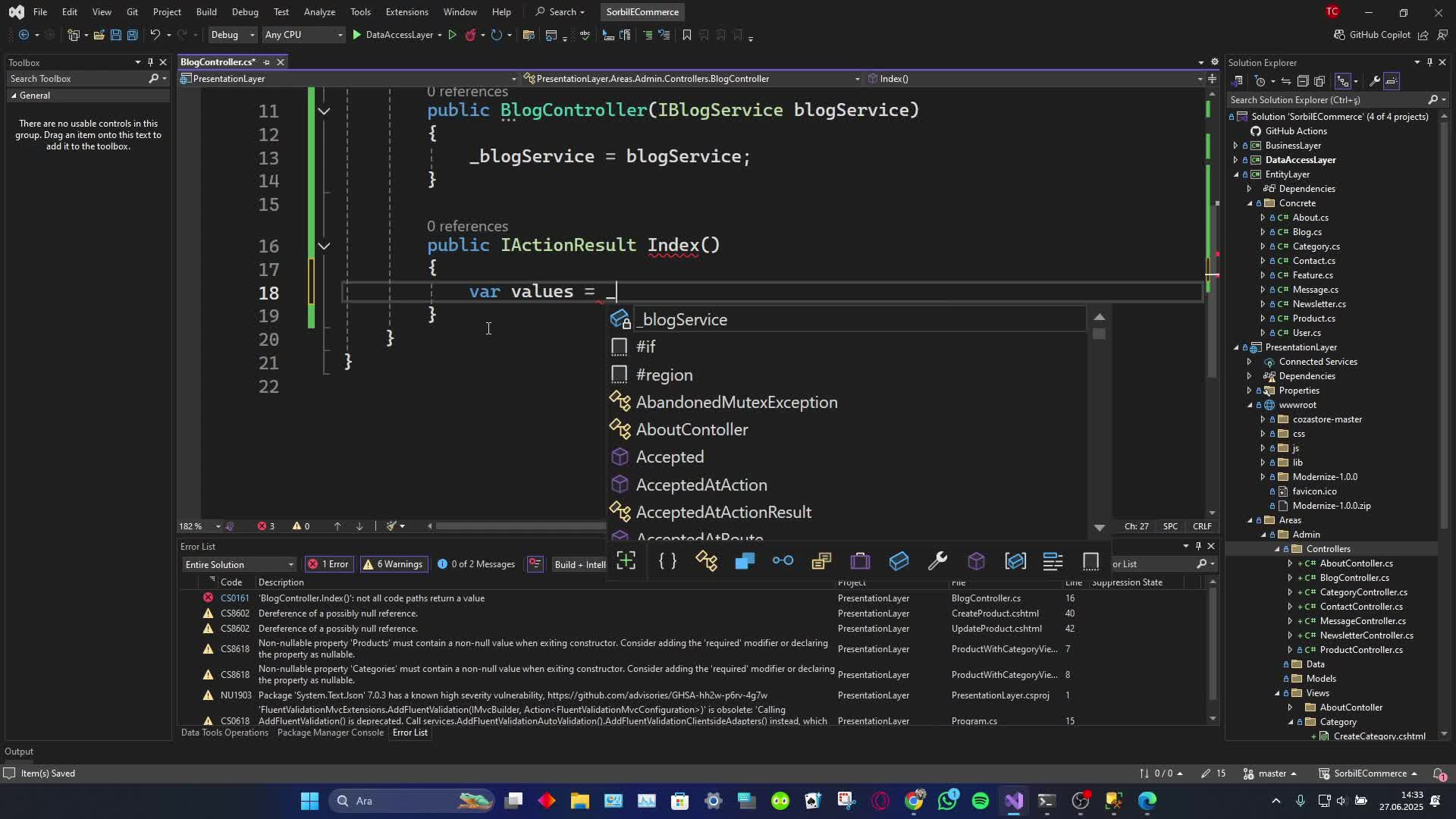Click Collapse All in Solution Explorer toolbar

click(x=1303, y=81)
